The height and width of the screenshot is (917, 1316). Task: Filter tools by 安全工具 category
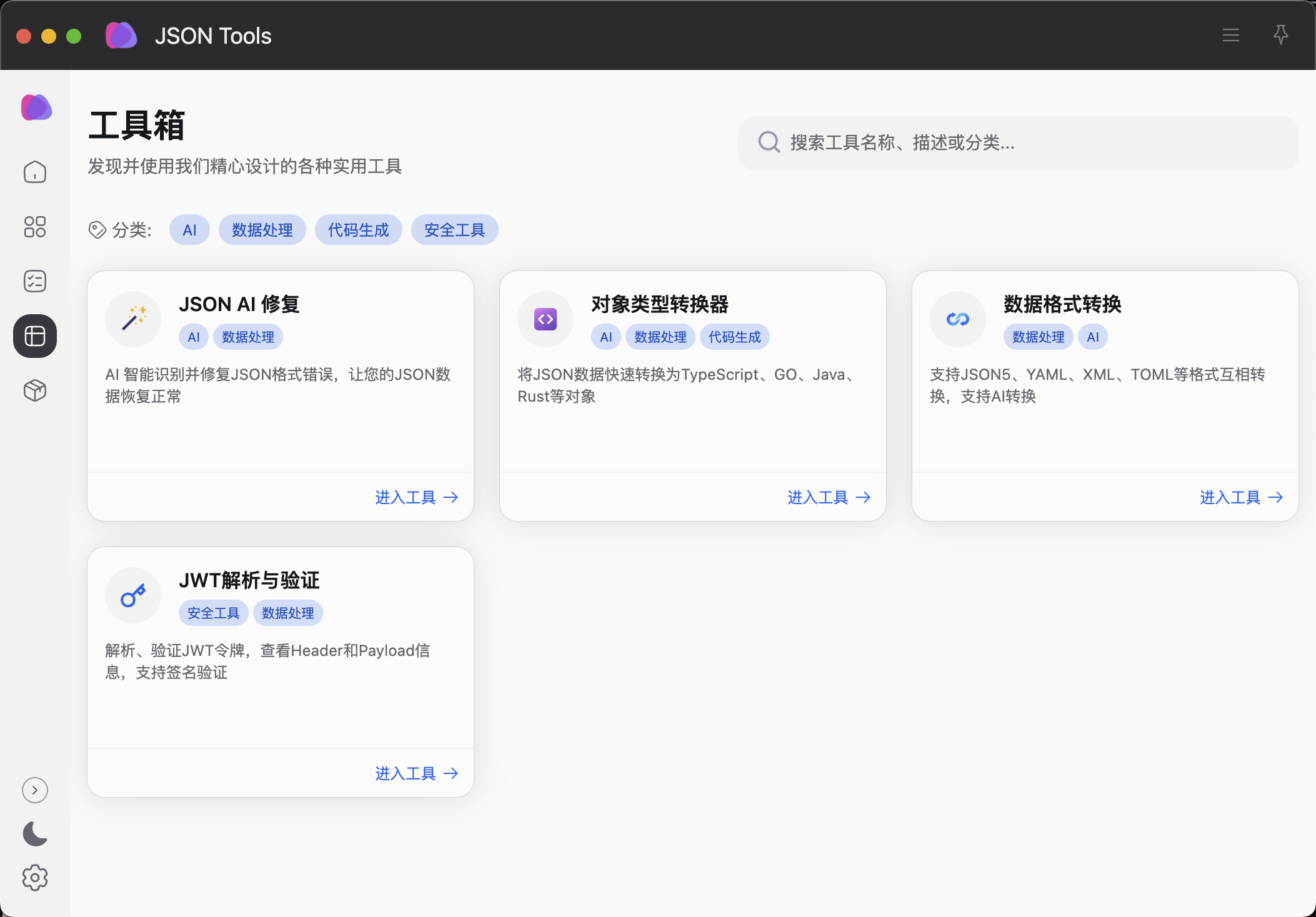coord(454,230)
